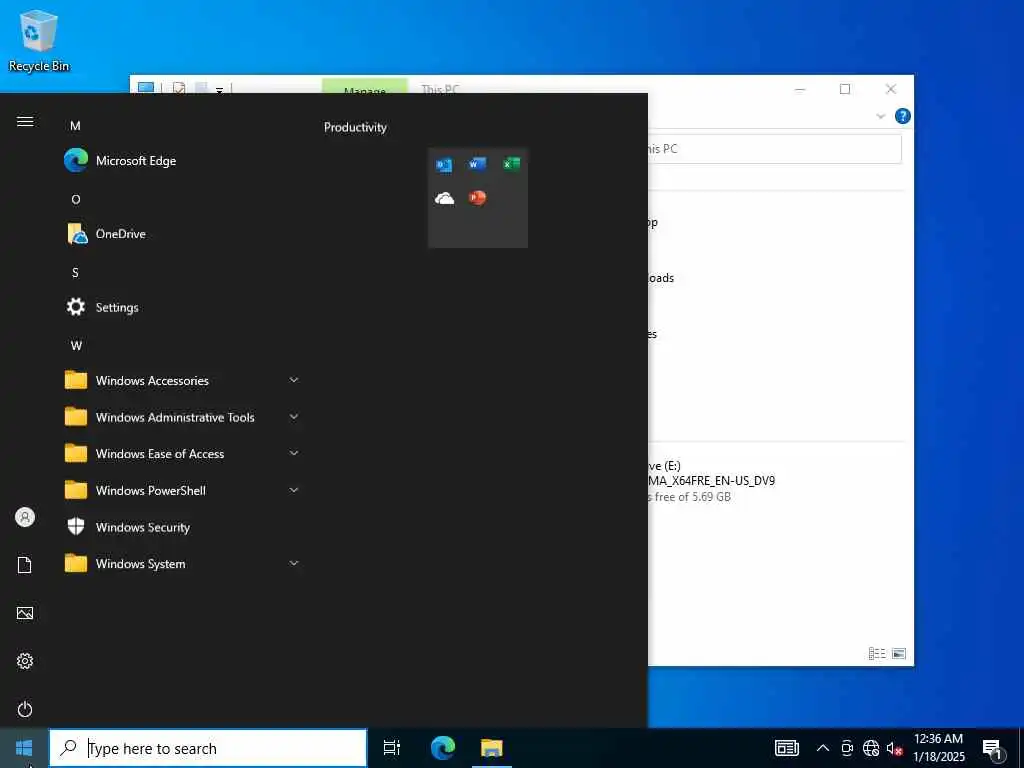Select the E: drive entry in File Explorer
Viewport: 1024px width, 768px height.
[x=712, y=481]
